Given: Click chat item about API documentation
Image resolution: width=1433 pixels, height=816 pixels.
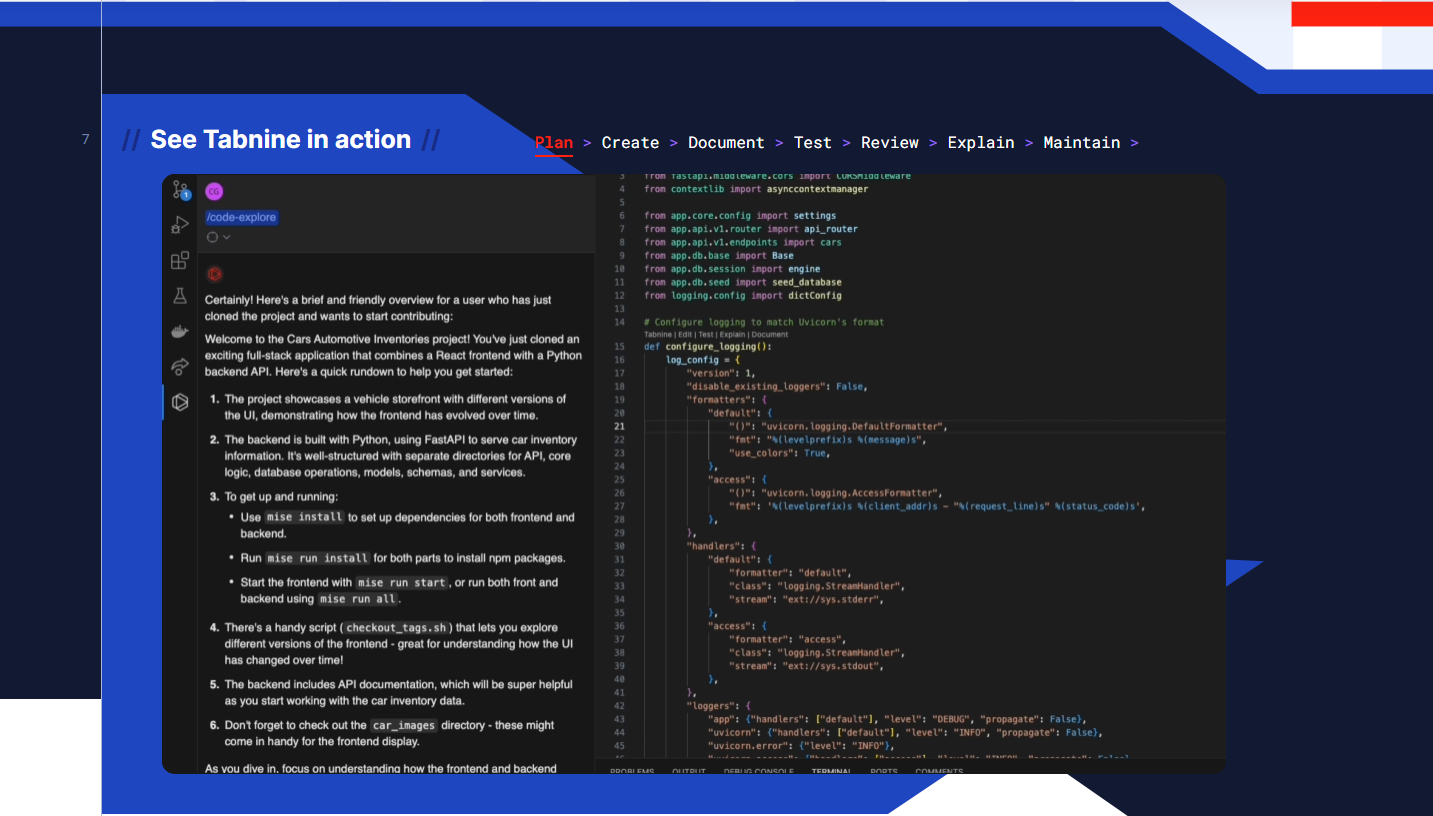Looking at the screenshot, I should (x=398, y=693).
